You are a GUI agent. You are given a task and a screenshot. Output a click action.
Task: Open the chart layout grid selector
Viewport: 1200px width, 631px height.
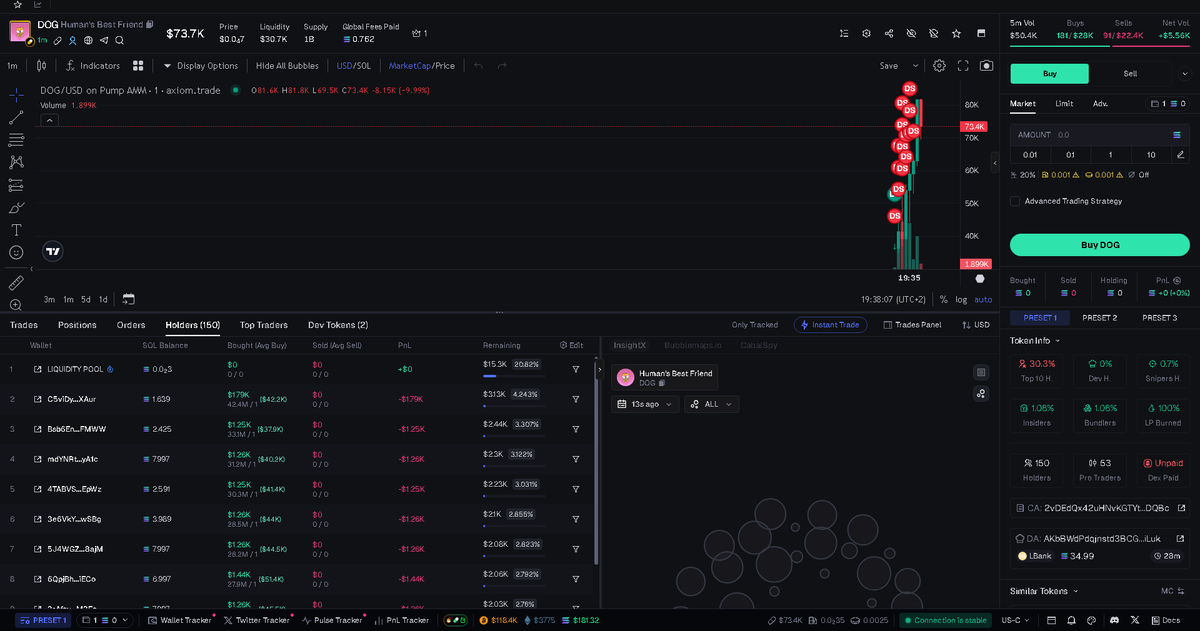click(x=139, y=66)
